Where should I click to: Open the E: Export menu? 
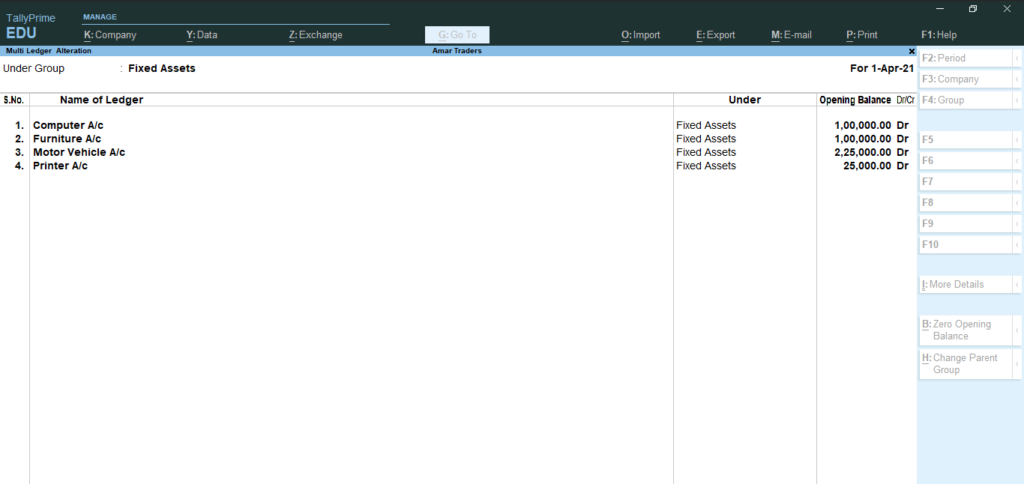[715, 35]
